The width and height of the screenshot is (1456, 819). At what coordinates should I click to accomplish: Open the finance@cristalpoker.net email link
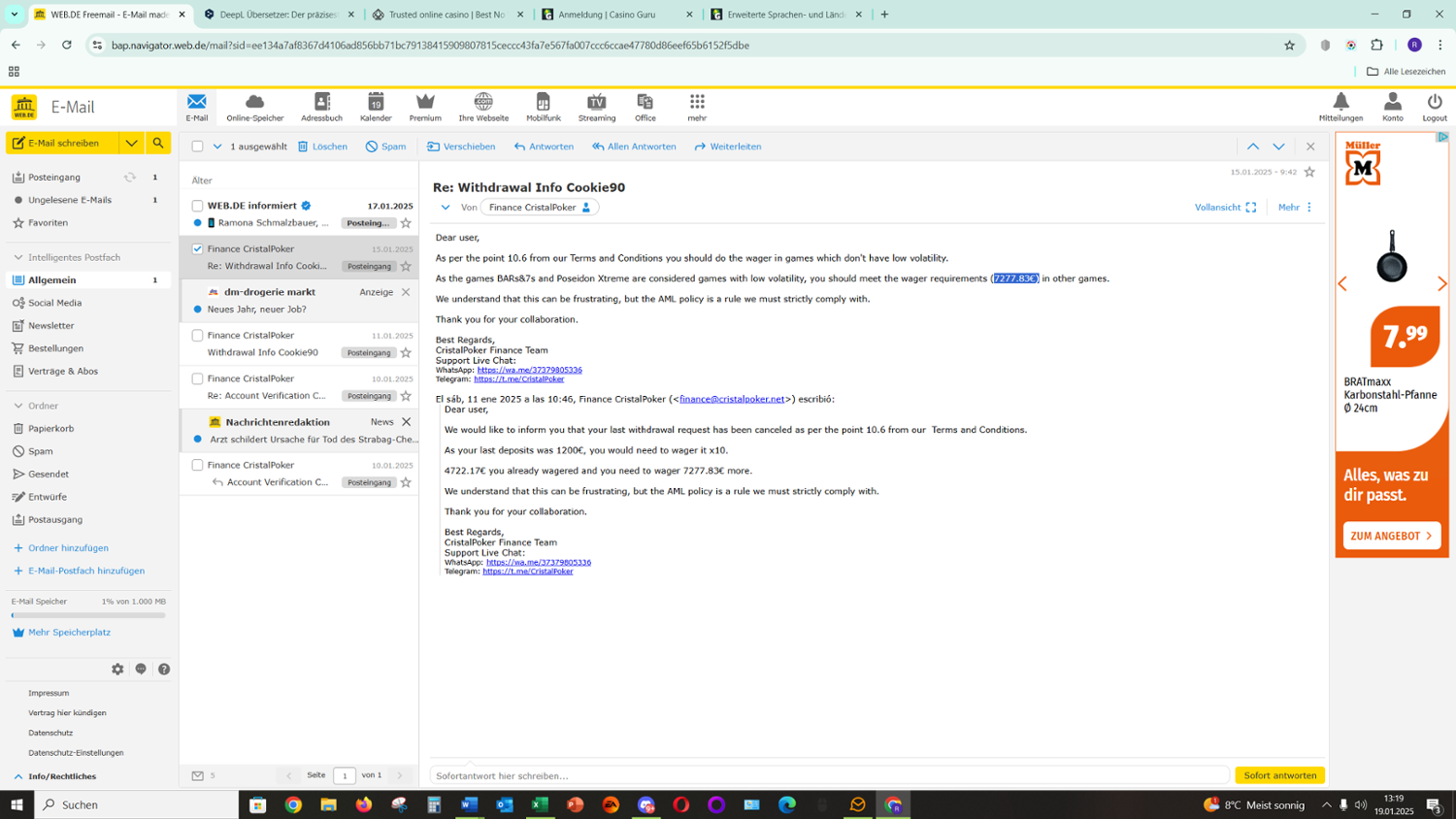[x=732, y=399]
